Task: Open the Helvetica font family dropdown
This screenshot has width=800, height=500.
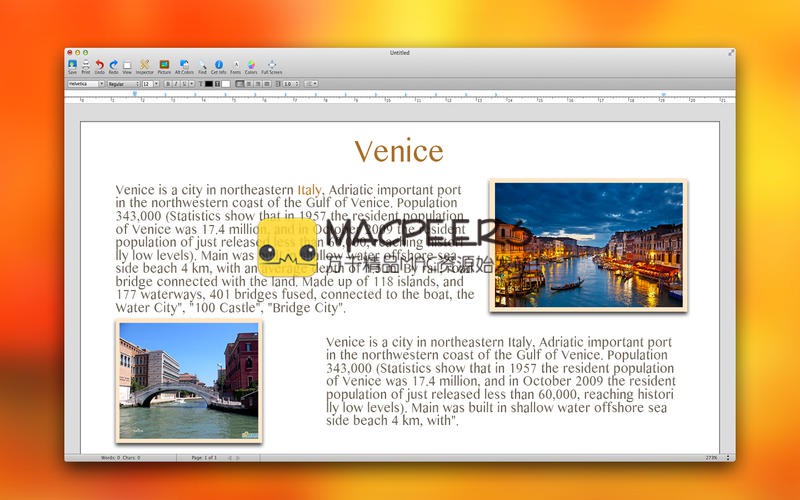Action: pyautogui.click(x=85, y=84)
